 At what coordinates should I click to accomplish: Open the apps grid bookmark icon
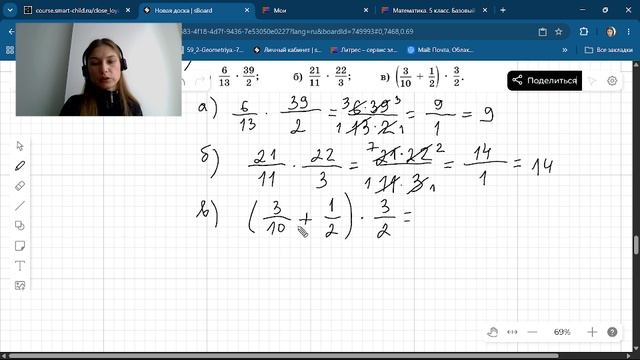pos(10,50)
